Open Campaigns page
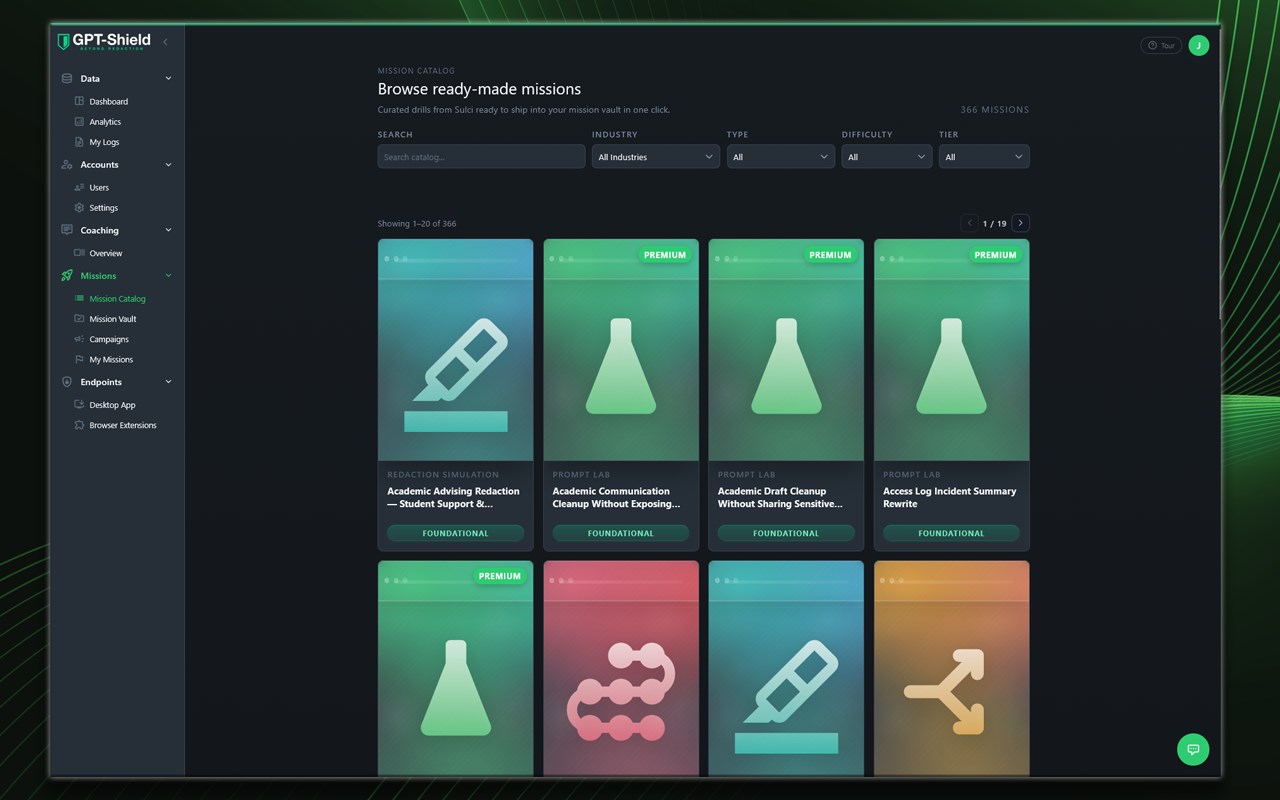The height and width of the screenshot is (800, 1280). [109, 339]
